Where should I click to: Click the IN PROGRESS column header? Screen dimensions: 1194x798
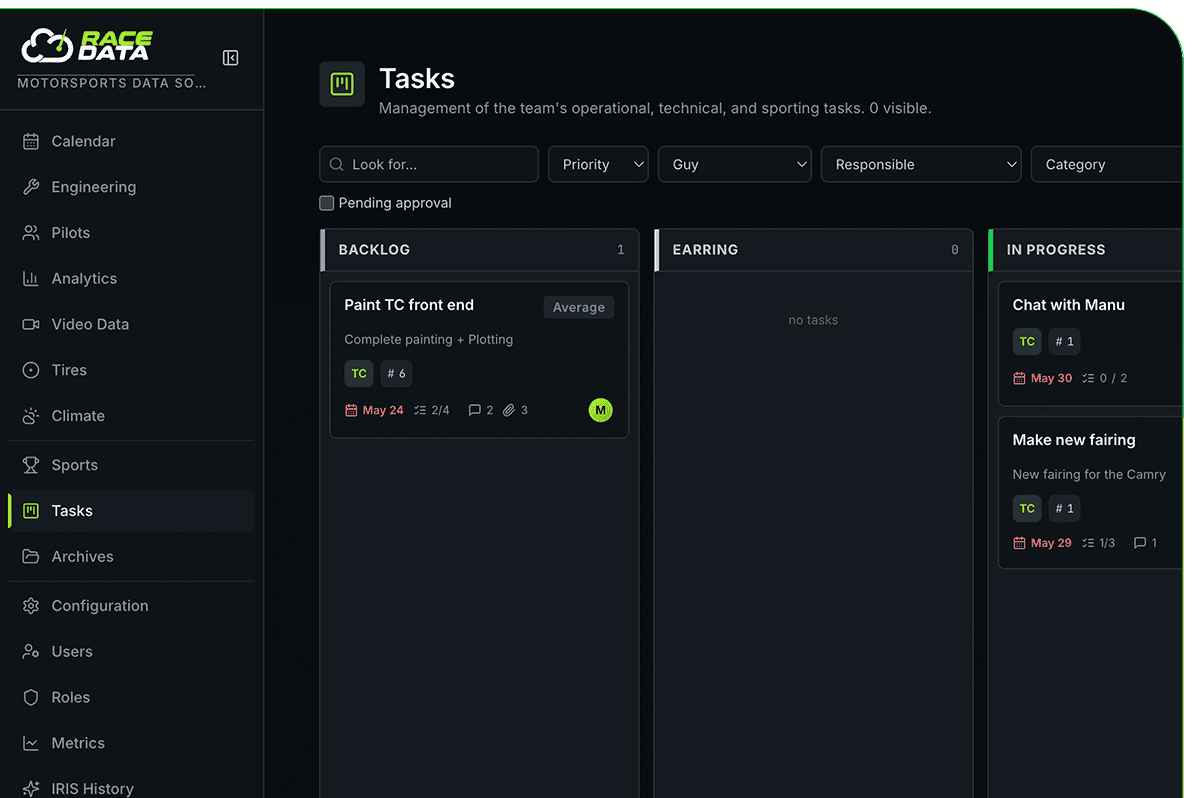pyautogui.click(x=1087, y=250)
